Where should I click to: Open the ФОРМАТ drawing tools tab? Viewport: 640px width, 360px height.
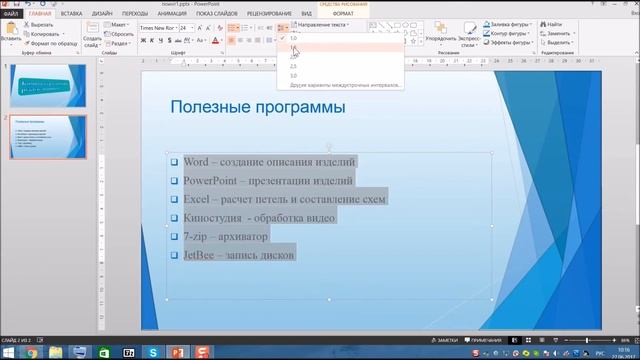[343, 13]
